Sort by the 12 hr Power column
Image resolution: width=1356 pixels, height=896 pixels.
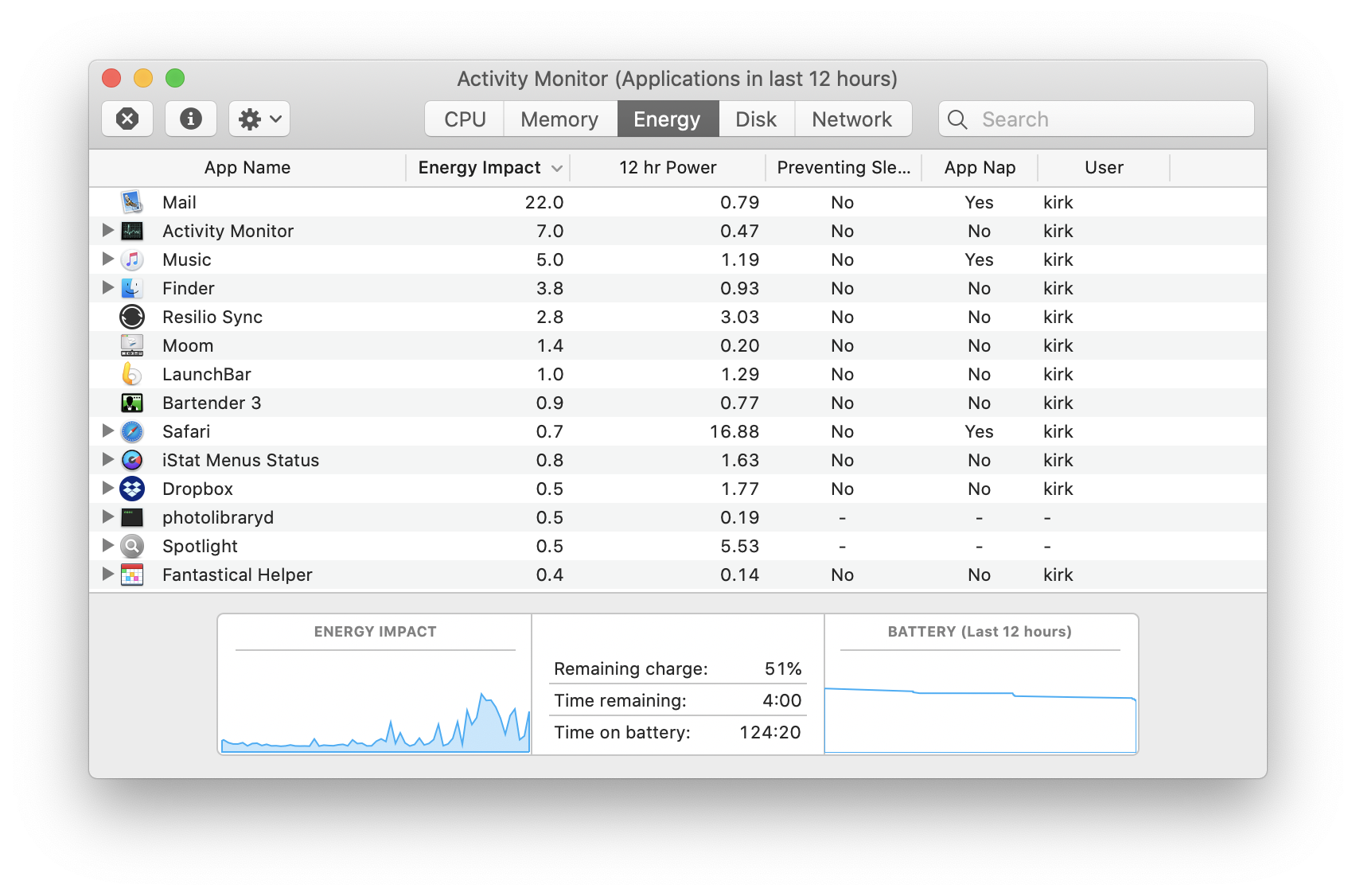pos(668,168)
